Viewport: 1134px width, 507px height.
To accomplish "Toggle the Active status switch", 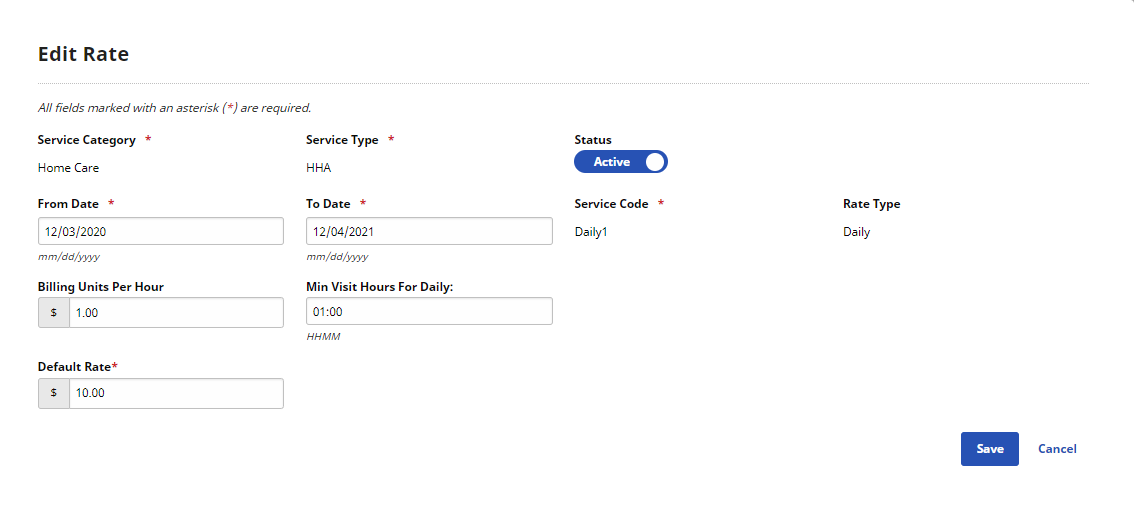I will 621,162.
